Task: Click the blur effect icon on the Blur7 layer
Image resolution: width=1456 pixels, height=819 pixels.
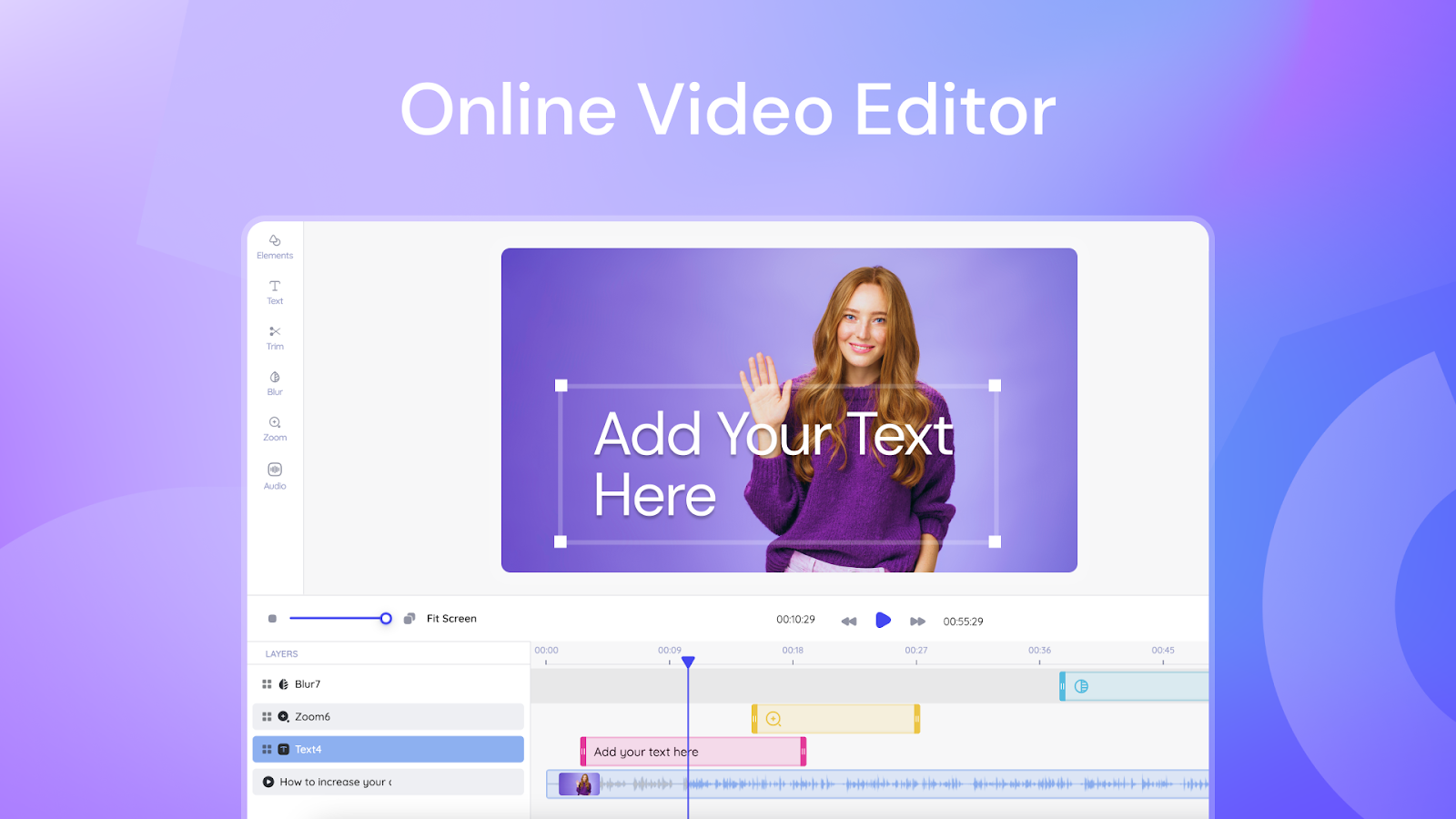Action: click(285, 683)
